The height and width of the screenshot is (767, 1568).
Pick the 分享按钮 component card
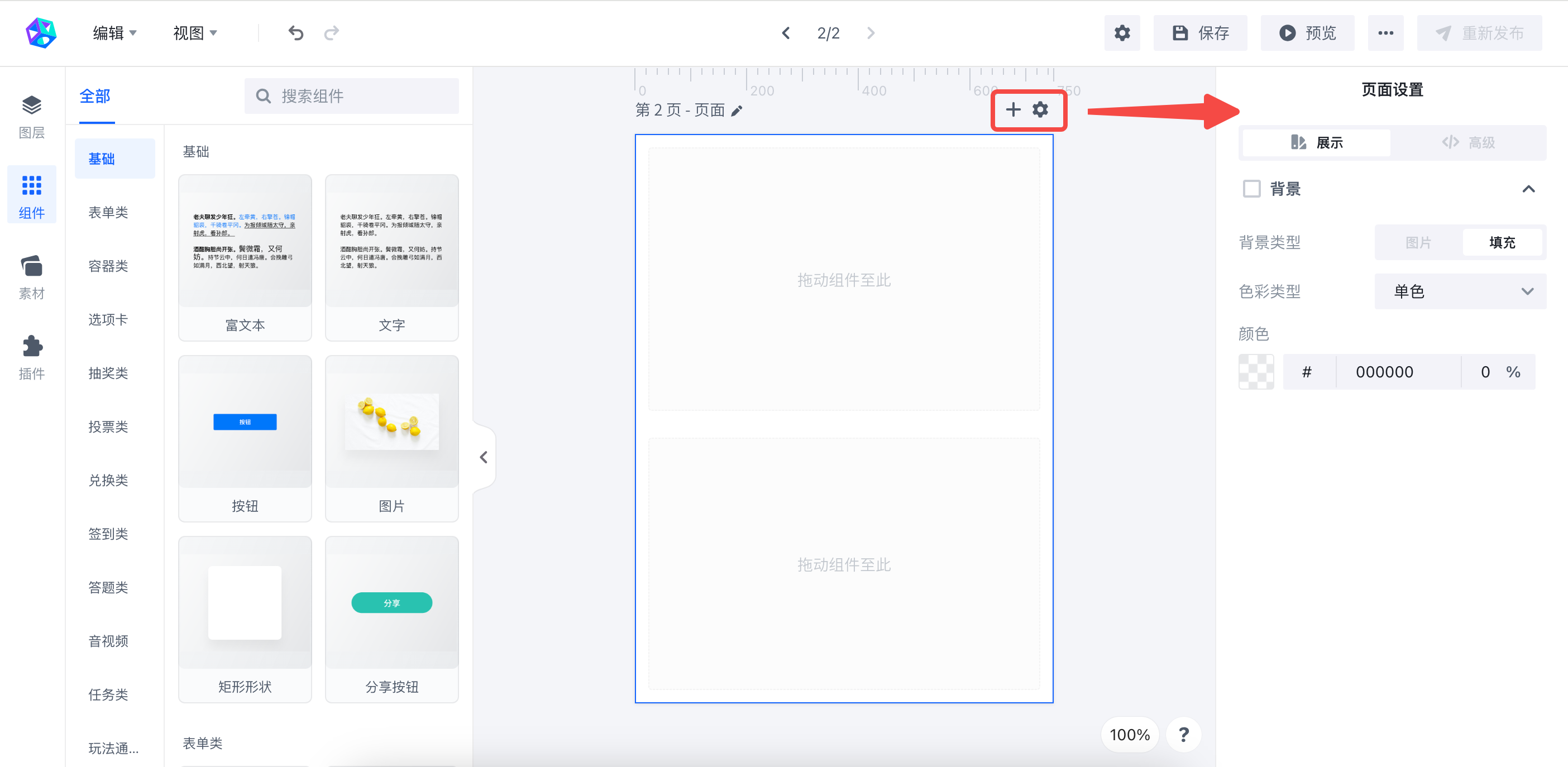tap(391, 620)
